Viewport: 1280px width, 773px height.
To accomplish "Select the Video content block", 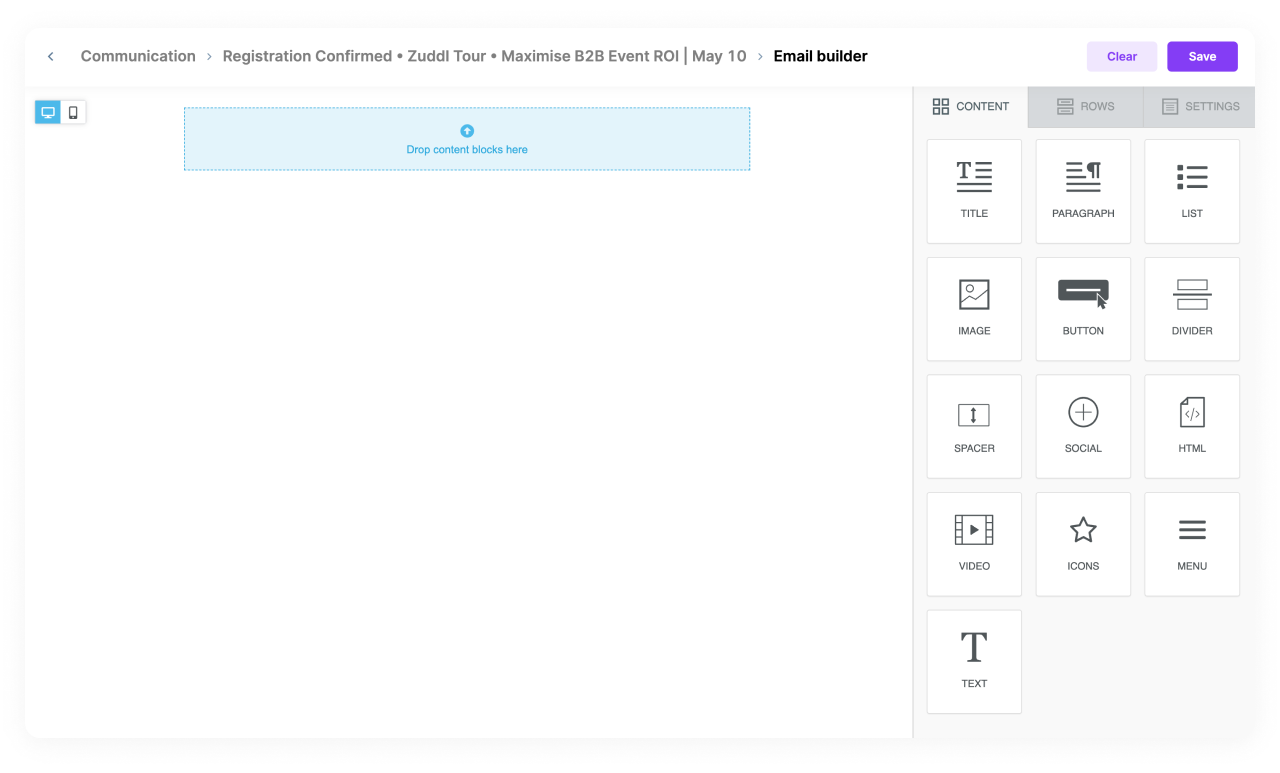I will tap(974, 544).
